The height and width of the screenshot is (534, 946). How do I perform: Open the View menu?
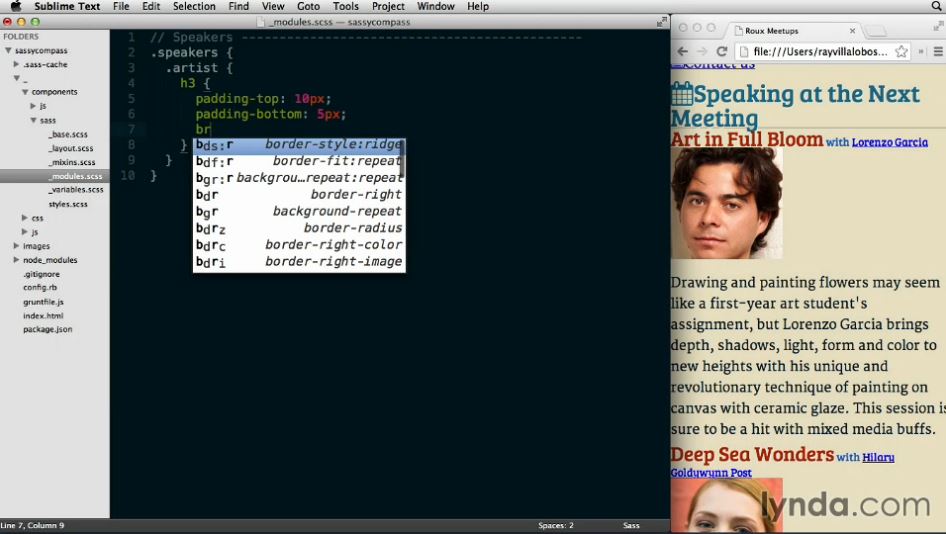[x=273, y=6]
